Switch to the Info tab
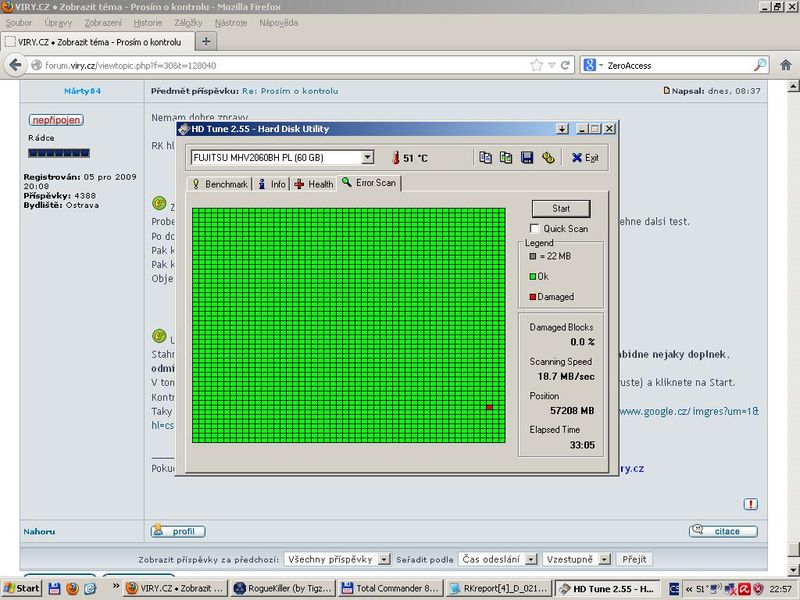 [271, 184]
